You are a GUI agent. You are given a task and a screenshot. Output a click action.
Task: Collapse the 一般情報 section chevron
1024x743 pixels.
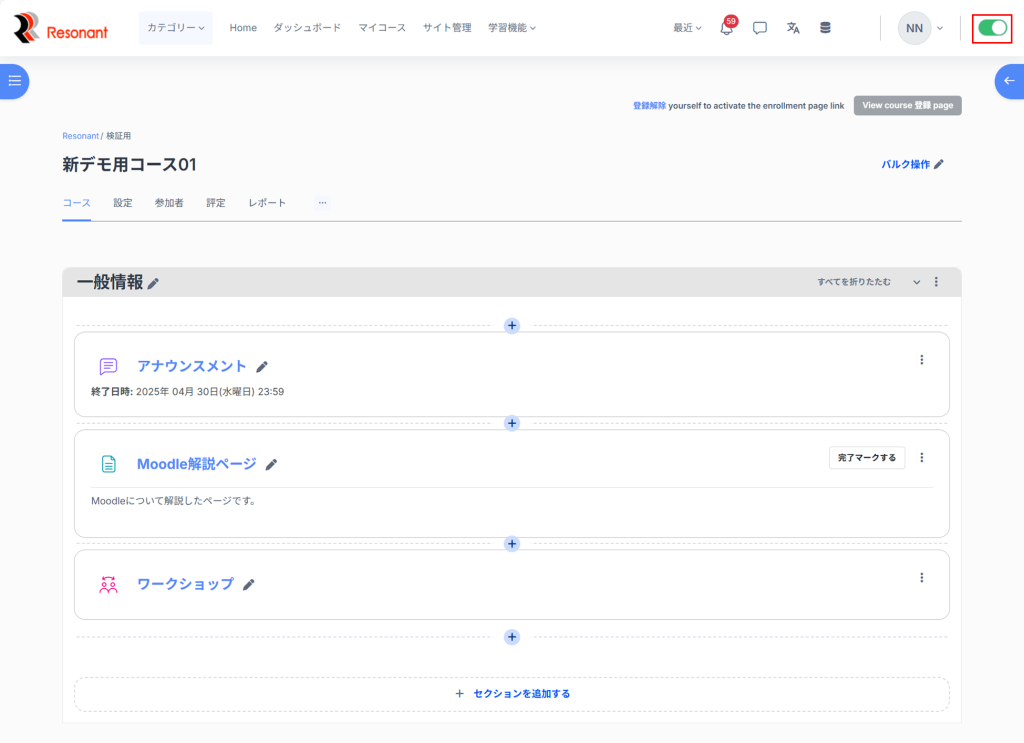pyautogui.click(x=916, y=282)
